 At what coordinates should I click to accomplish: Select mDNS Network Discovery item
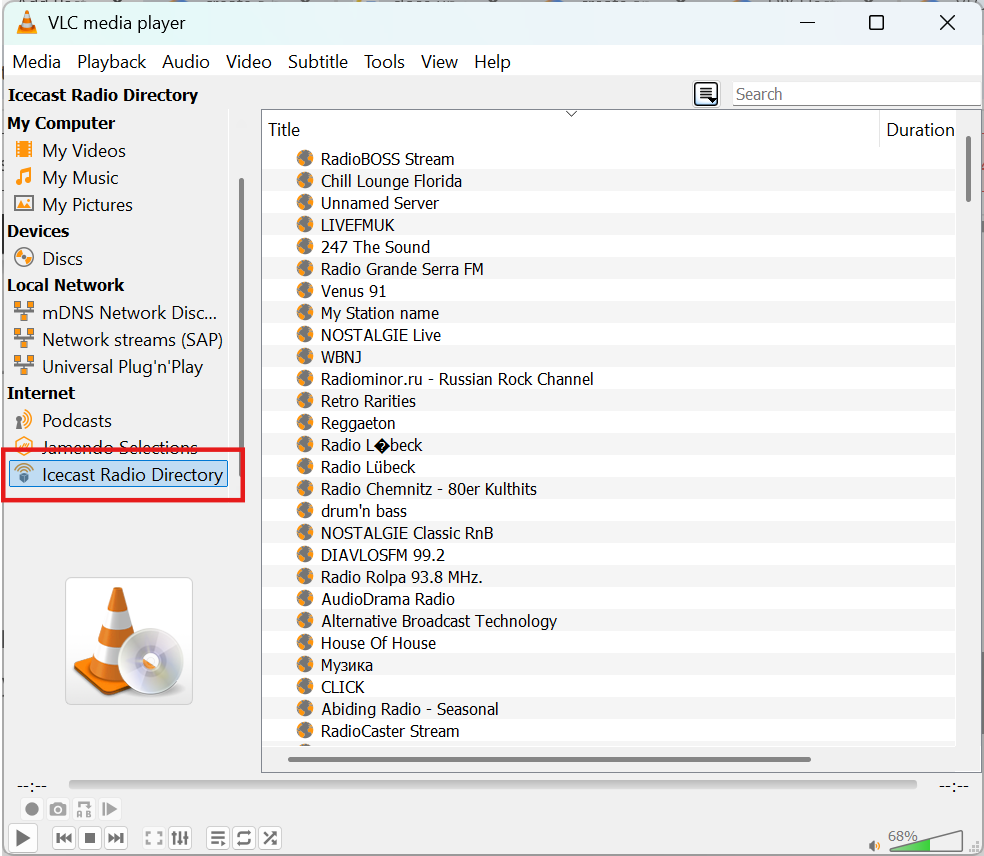point(129,313)
